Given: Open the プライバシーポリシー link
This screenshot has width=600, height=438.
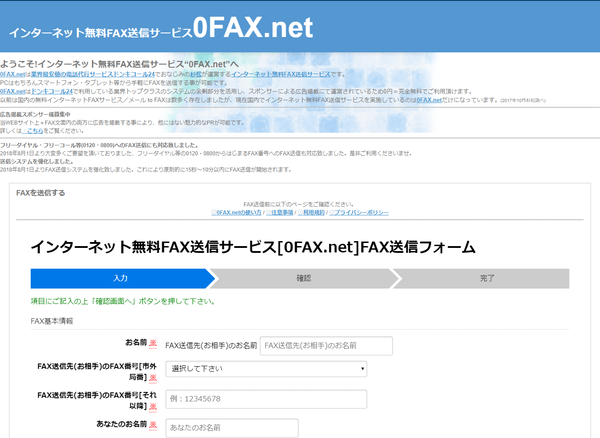Looking at the screenshot, I should [359, 212].
